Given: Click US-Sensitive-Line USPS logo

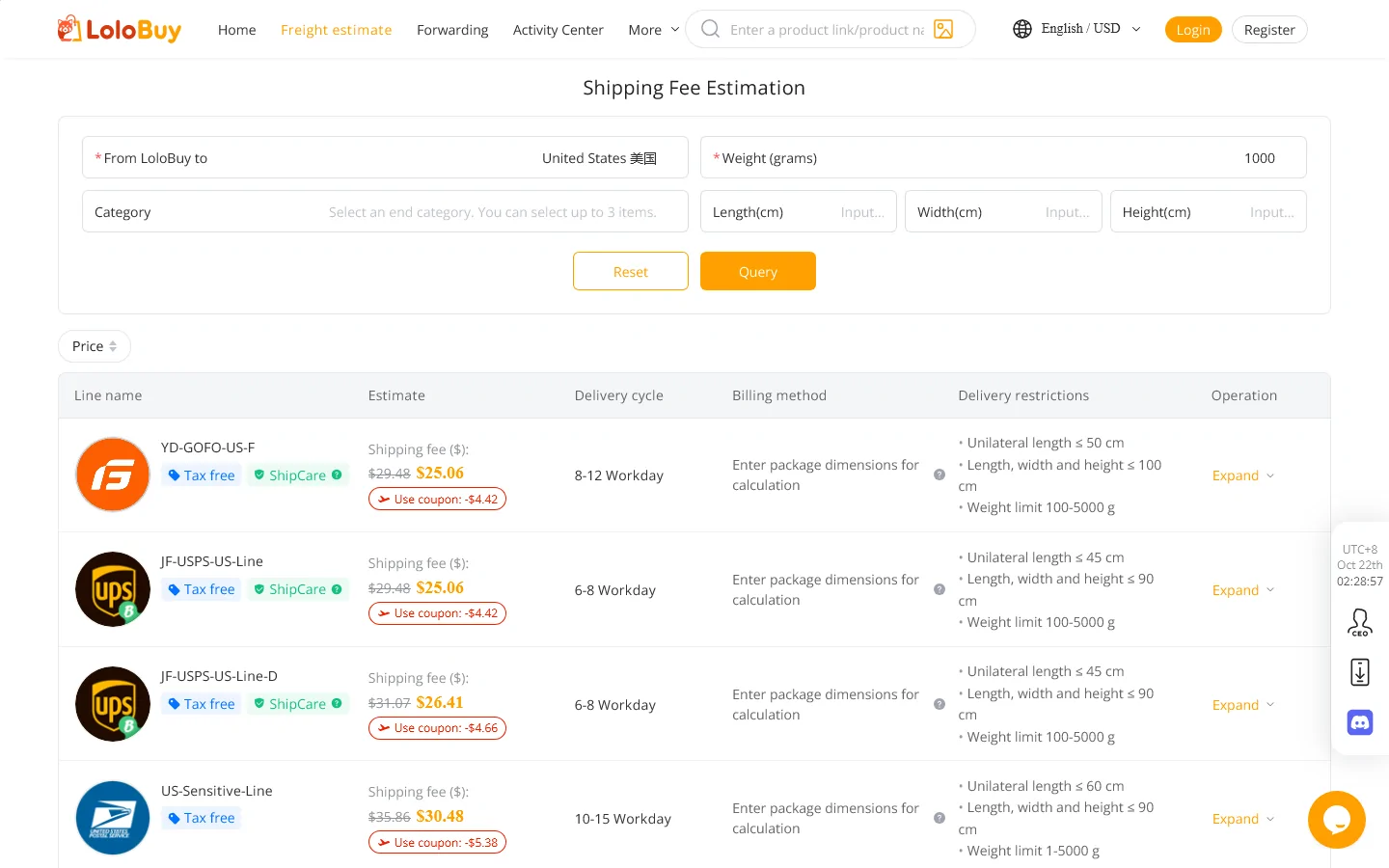Looking at the screenshot, I should click(113, 818).
